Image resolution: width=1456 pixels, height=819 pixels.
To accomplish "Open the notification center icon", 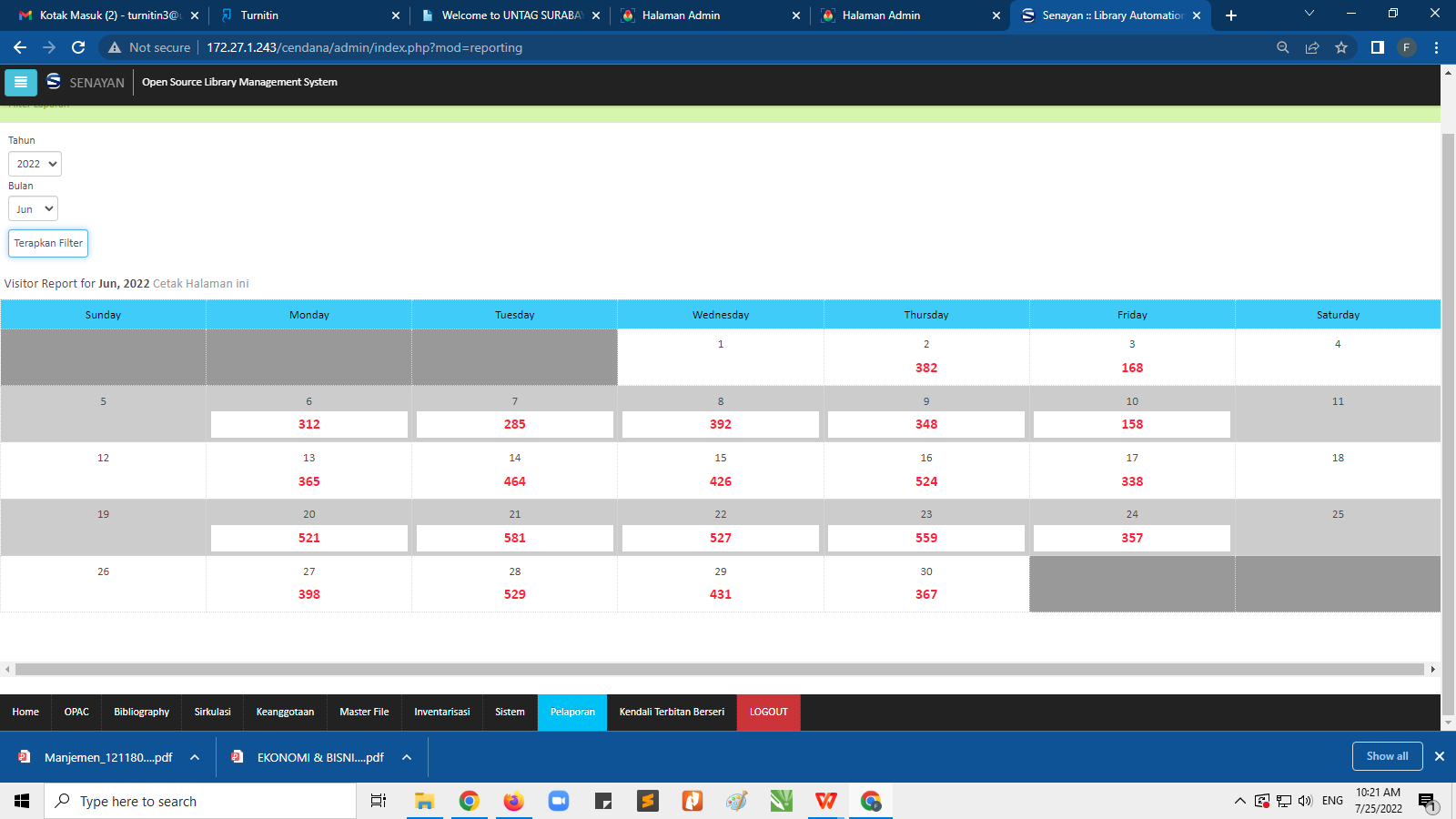I will tap(1427, 802).
